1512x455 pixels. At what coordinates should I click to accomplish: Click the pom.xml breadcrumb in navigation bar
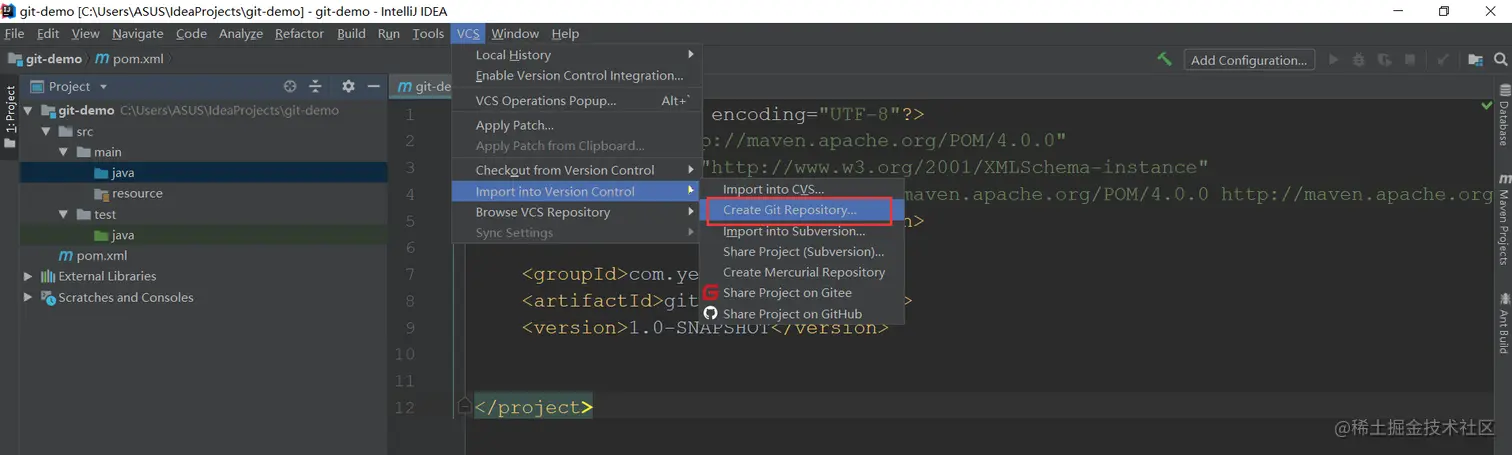129,60
